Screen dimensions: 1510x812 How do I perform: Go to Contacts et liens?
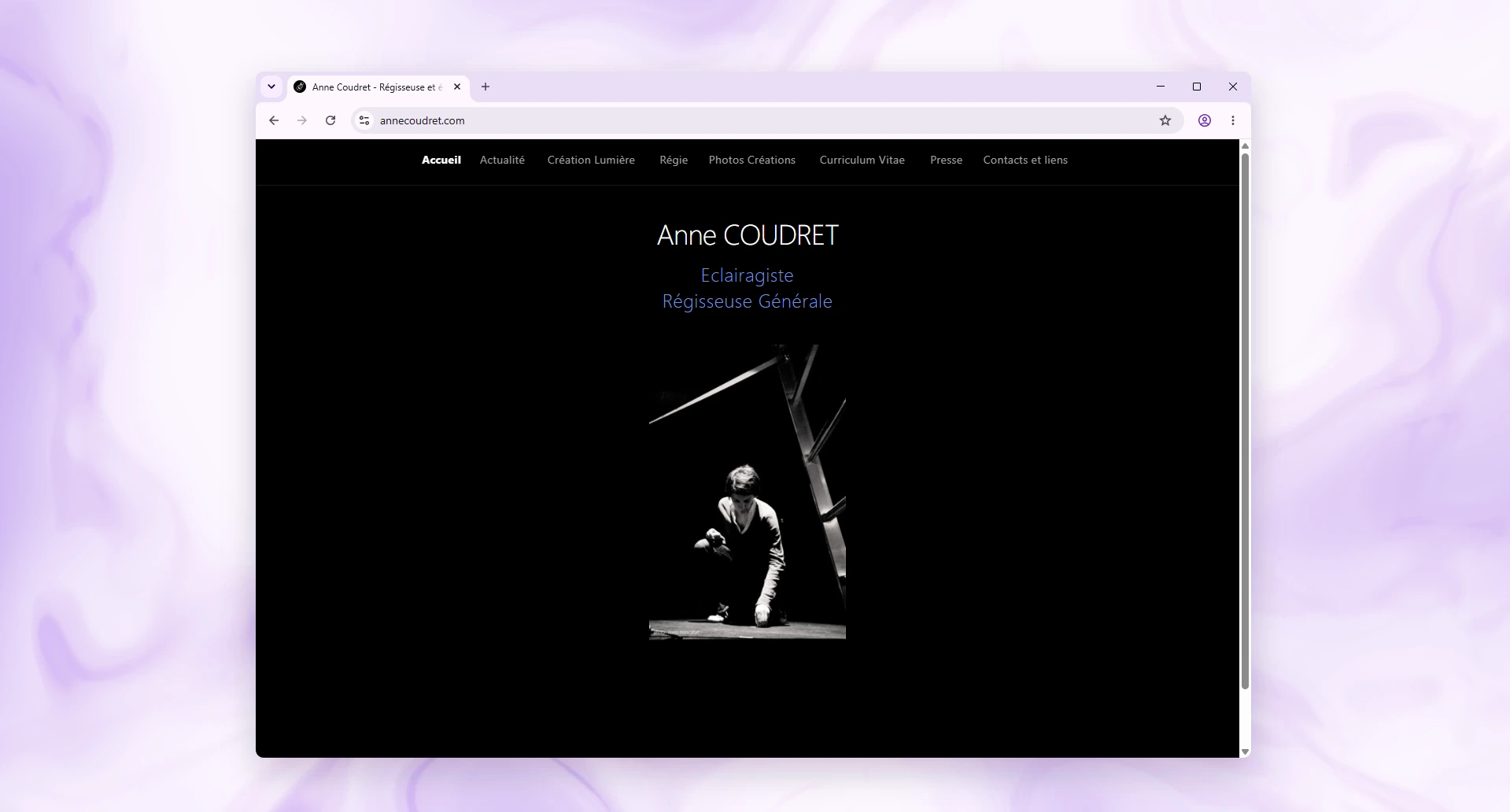1025,160
